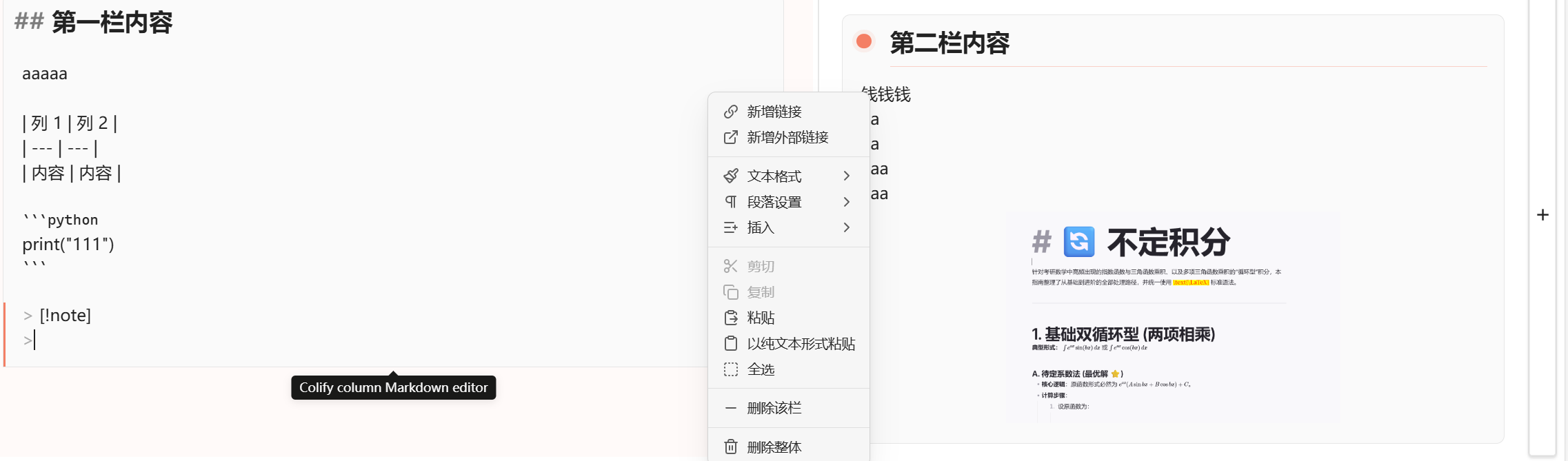Viewport: 1568px width, 461px height.
Task: Click the 剪切 menu entry
Action: [789, 266]
